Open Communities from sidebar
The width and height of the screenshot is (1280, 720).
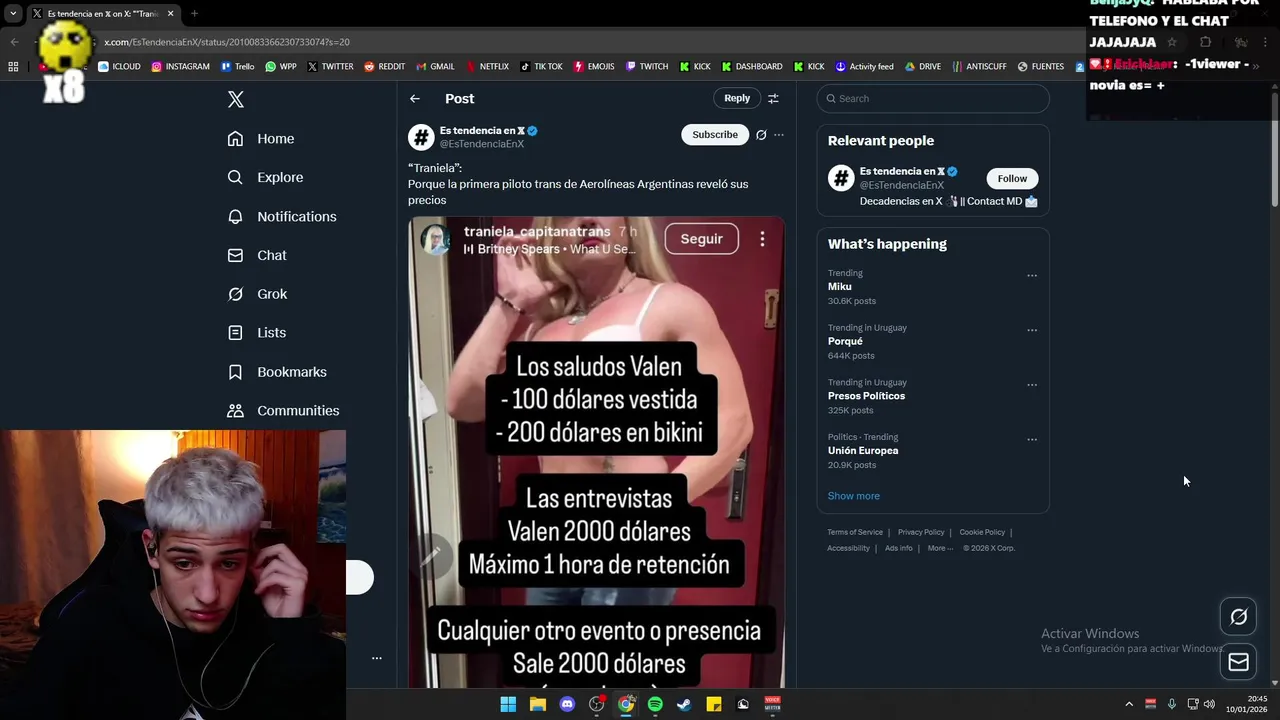(282, 411)
